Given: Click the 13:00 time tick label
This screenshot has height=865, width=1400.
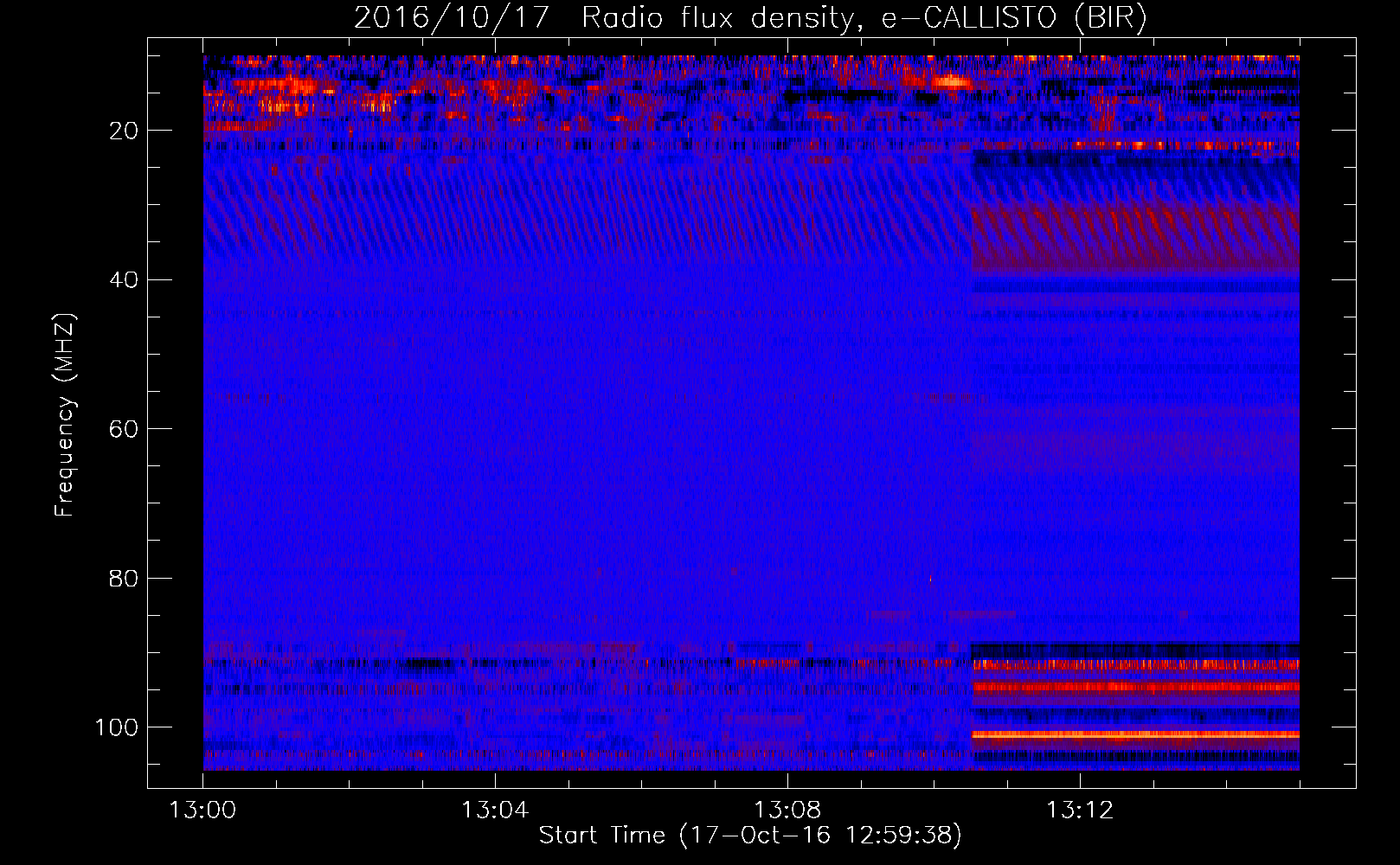Looking at the screenshot, I should [x=202, y=811].
